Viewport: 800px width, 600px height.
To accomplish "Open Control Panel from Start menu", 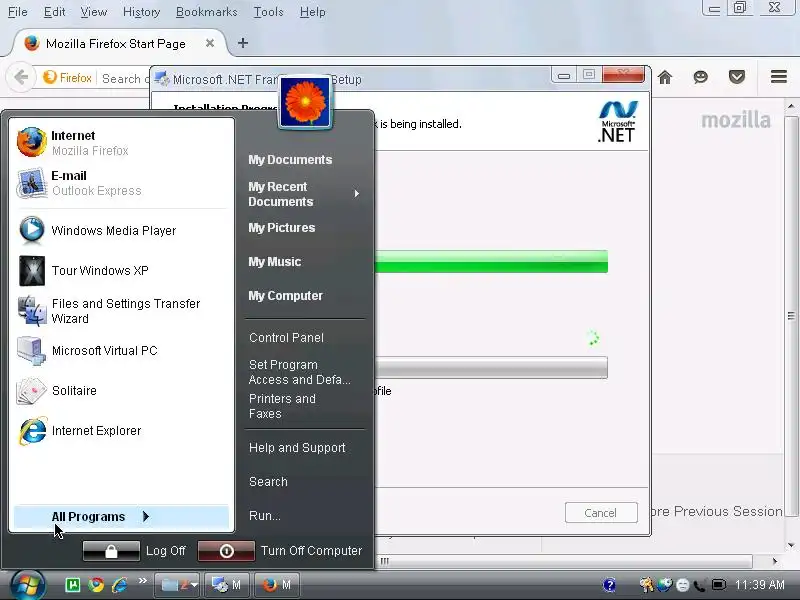I will pyautogui.click(x=286, y=338).
